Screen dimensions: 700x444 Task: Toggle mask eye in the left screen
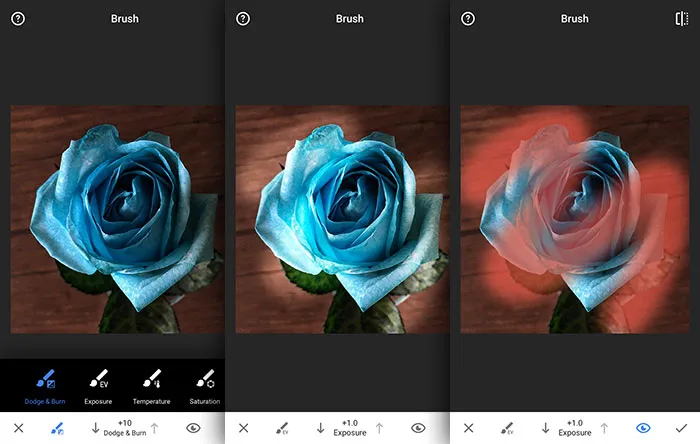tap(193, 428)
